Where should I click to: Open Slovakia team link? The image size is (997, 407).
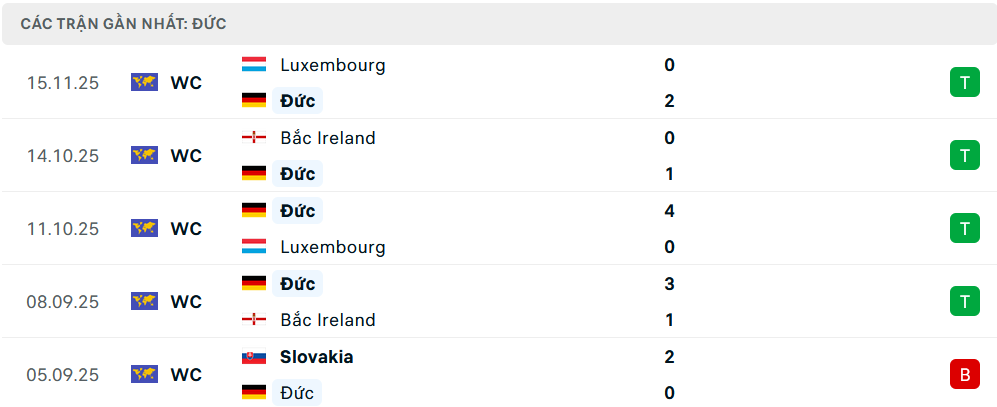[316, 357]
